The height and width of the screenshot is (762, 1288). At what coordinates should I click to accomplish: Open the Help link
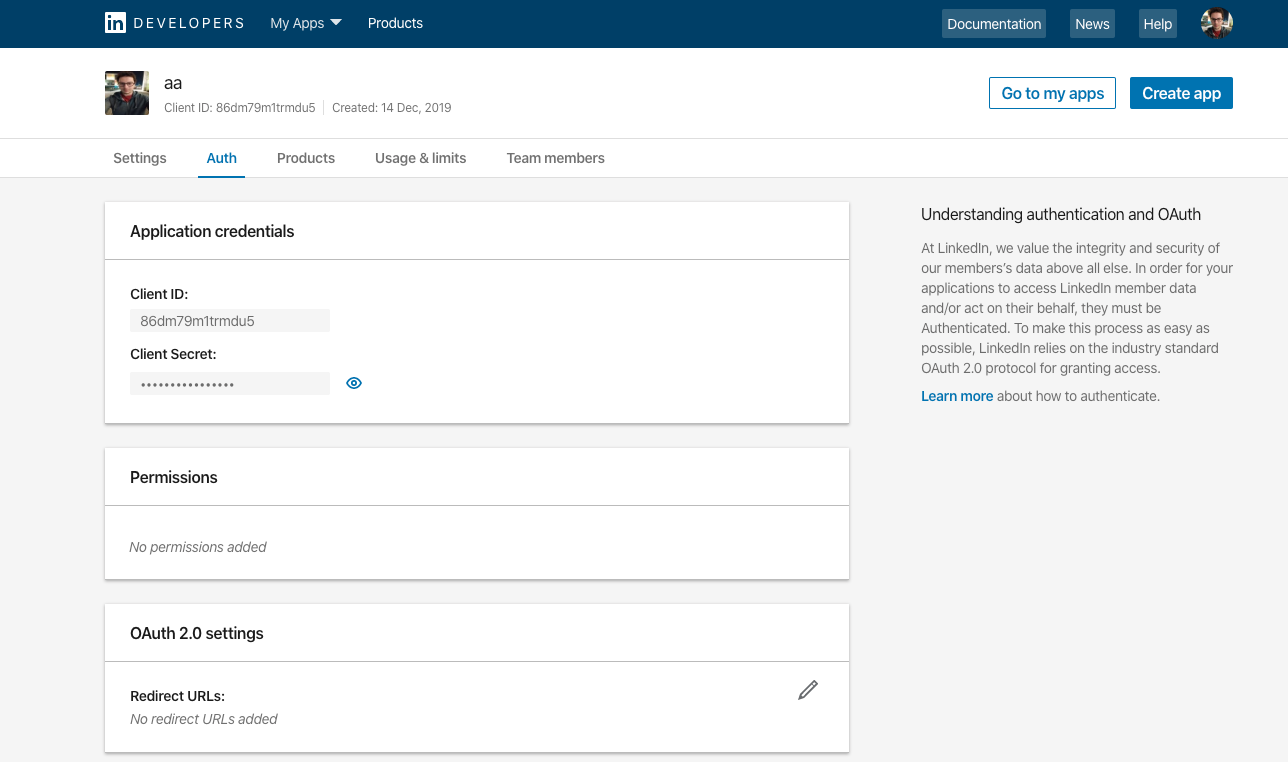[1157, 24]
